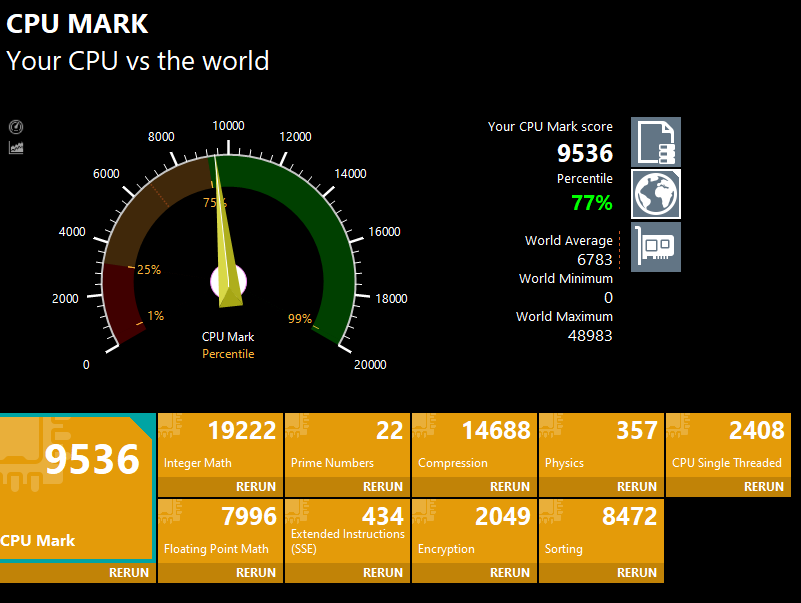
Task: Switch to the distribution chart view icon
Action: tap(16, 148)
